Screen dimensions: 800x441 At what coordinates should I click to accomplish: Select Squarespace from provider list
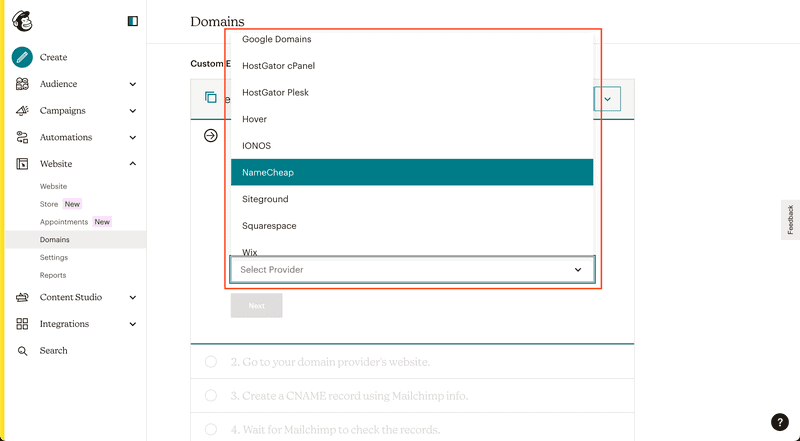click(412, 226)
